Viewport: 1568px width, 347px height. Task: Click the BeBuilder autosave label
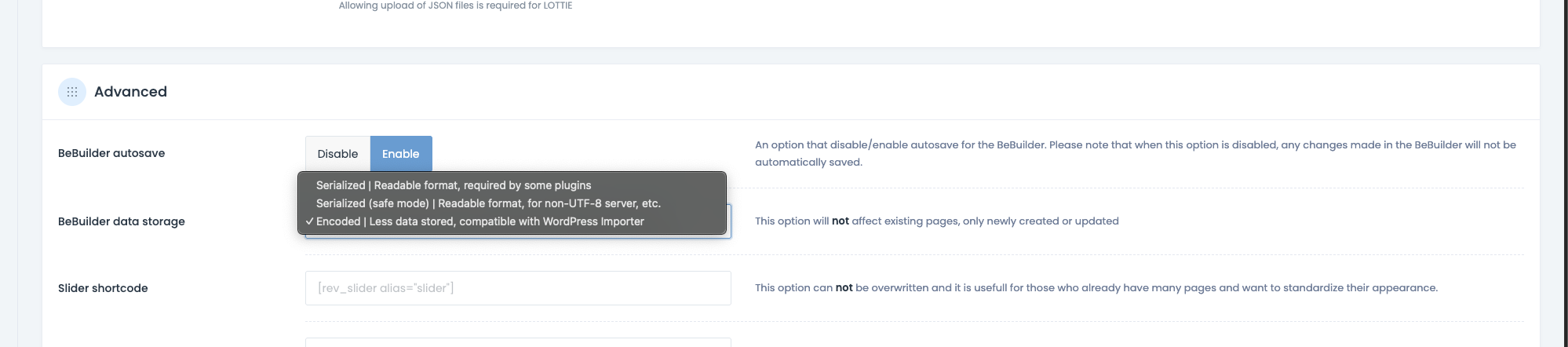[111, 153]
